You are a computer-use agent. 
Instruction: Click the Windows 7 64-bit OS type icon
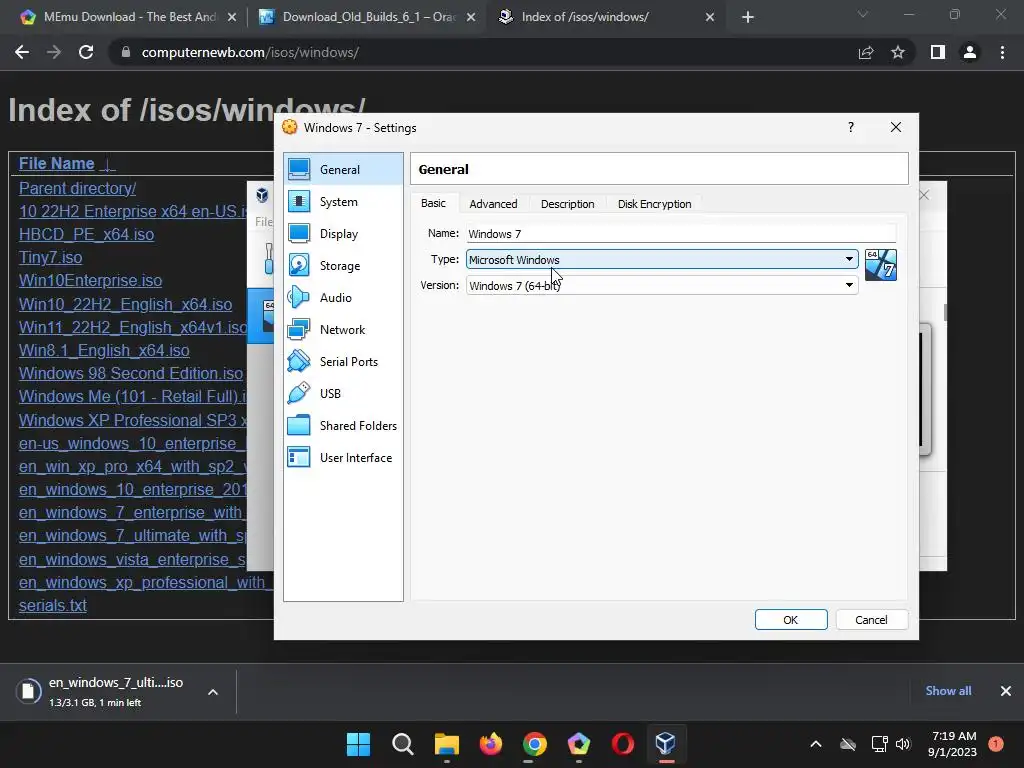tap(880, 264)
